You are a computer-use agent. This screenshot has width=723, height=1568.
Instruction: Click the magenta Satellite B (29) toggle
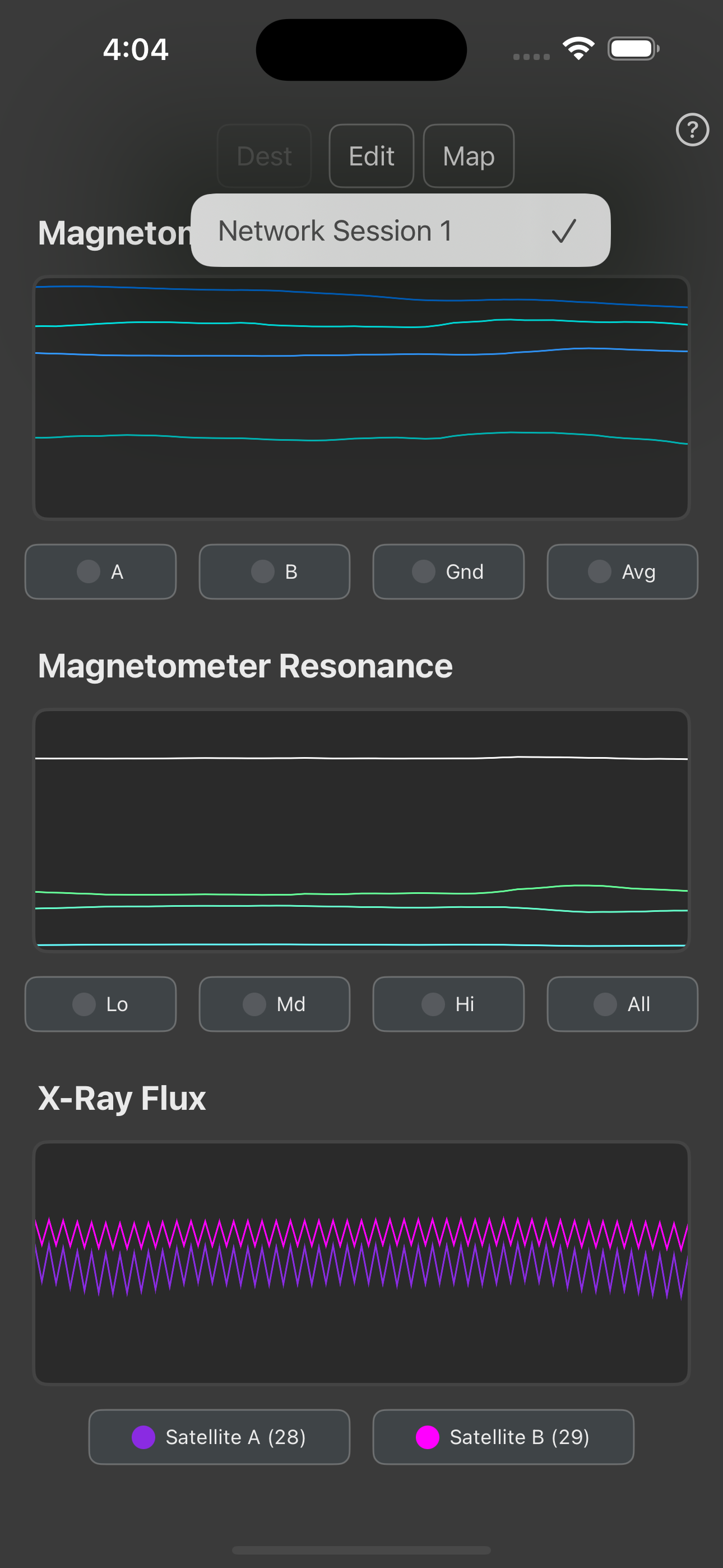coord(503,1437)
